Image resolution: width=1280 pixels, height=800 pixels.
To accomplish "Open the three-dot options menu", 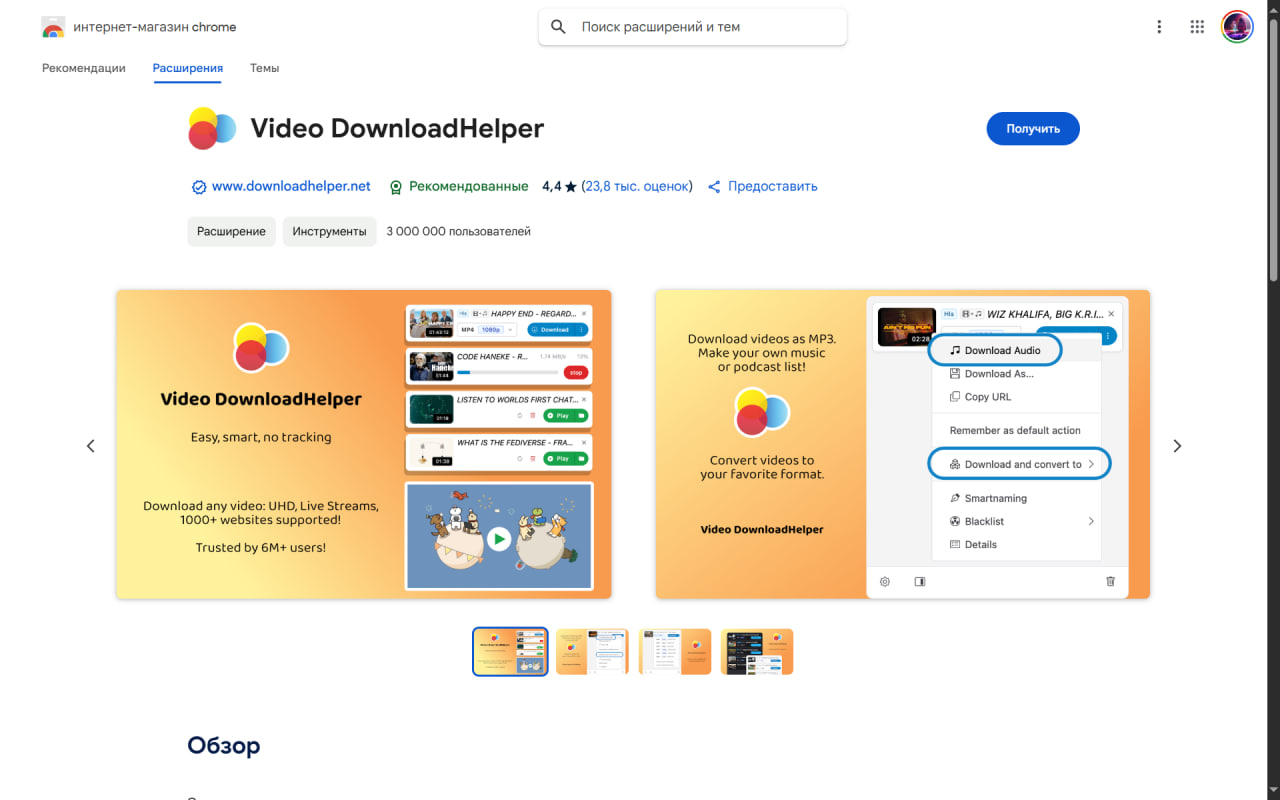I will point(1159,27).
